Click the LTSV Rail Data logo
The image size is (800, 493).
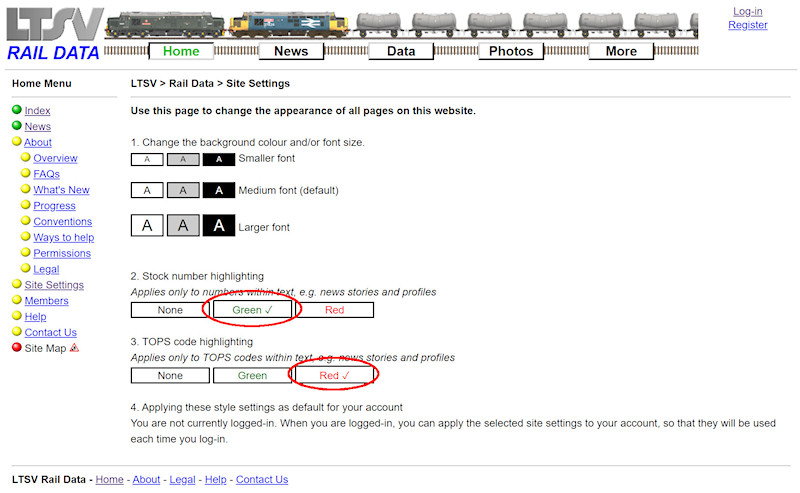[x=53, y=34]
